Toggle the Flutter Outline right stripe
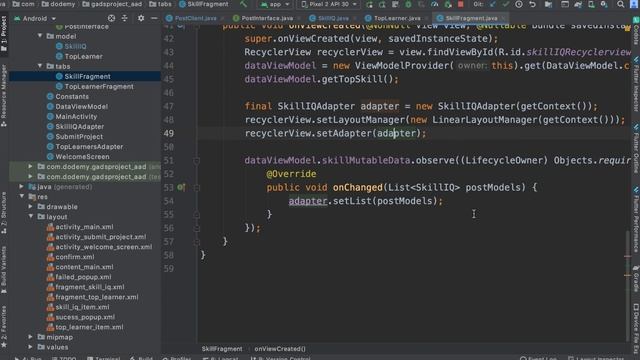This screenshot has width=640, height=360. click(x=636, y=149)
